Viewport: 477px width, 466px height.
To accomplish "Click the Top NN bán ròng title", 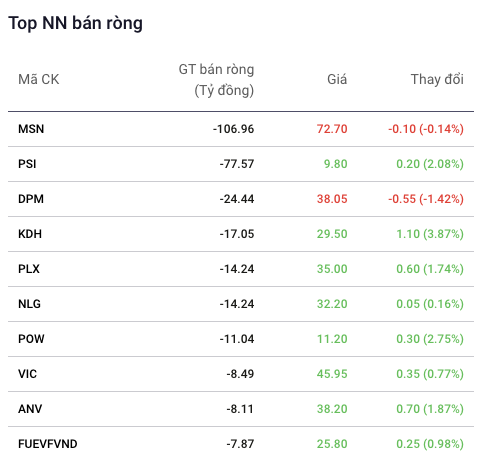I will (x=75, y=23).
